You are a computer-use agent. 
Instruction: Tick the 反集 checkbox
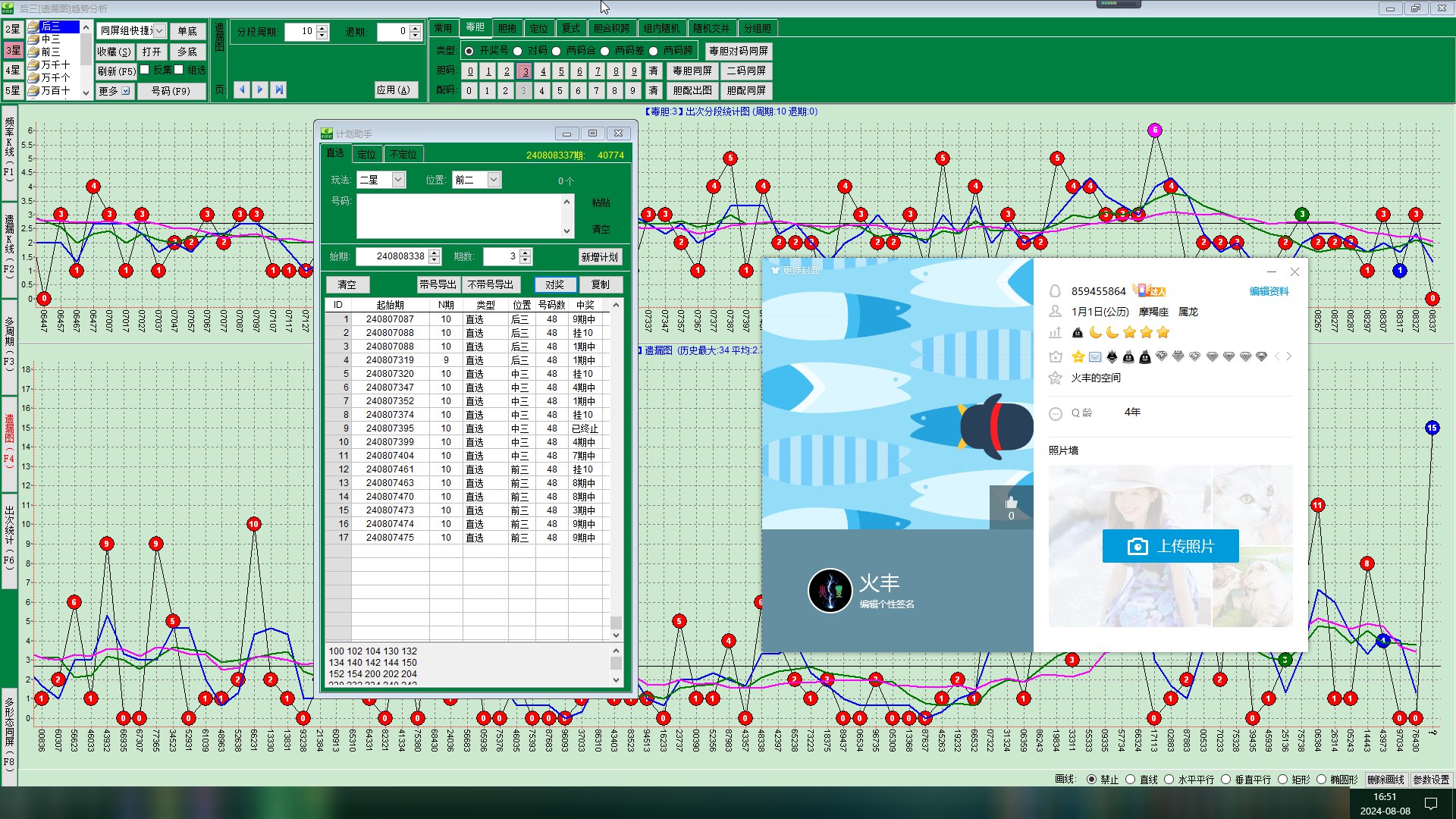coord(144,70)
